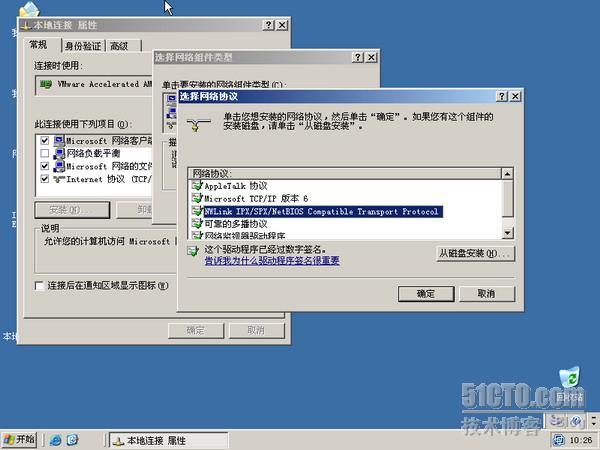Select 可靠的多播协议 in protocol list
Viewport: 600px width, 450px height.
point(236,224)
